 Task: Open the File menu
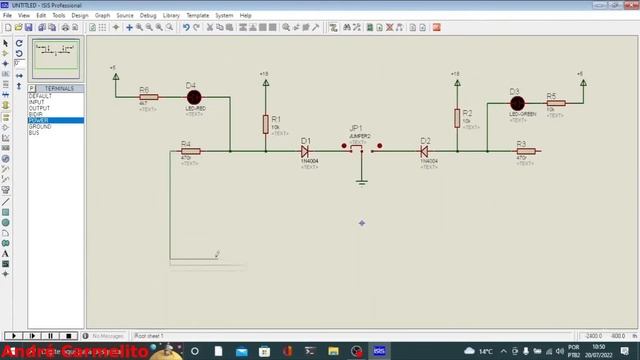click(x=7, y=15)
